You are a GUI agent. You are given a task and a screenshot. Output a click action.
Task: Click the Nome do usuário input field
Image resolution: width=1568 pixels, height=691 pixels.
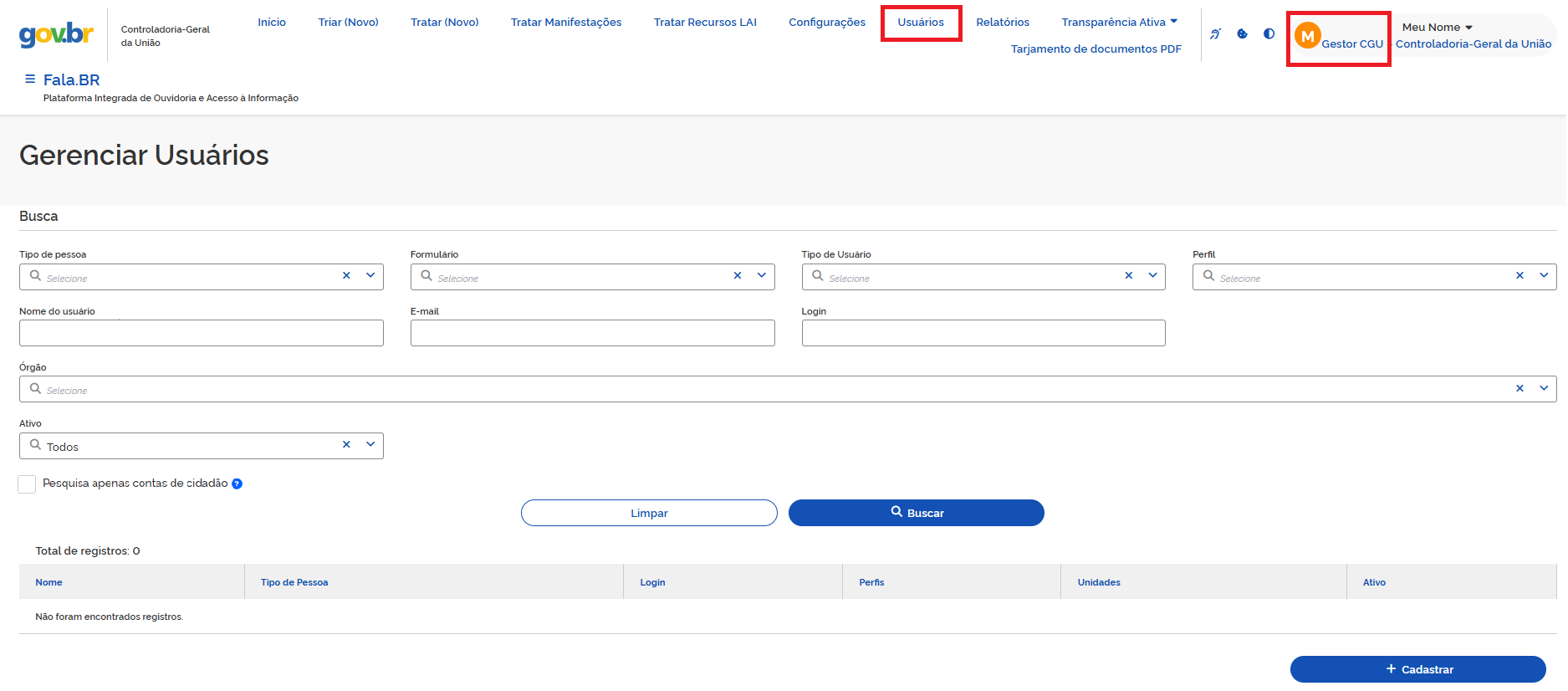pos(202,333)
